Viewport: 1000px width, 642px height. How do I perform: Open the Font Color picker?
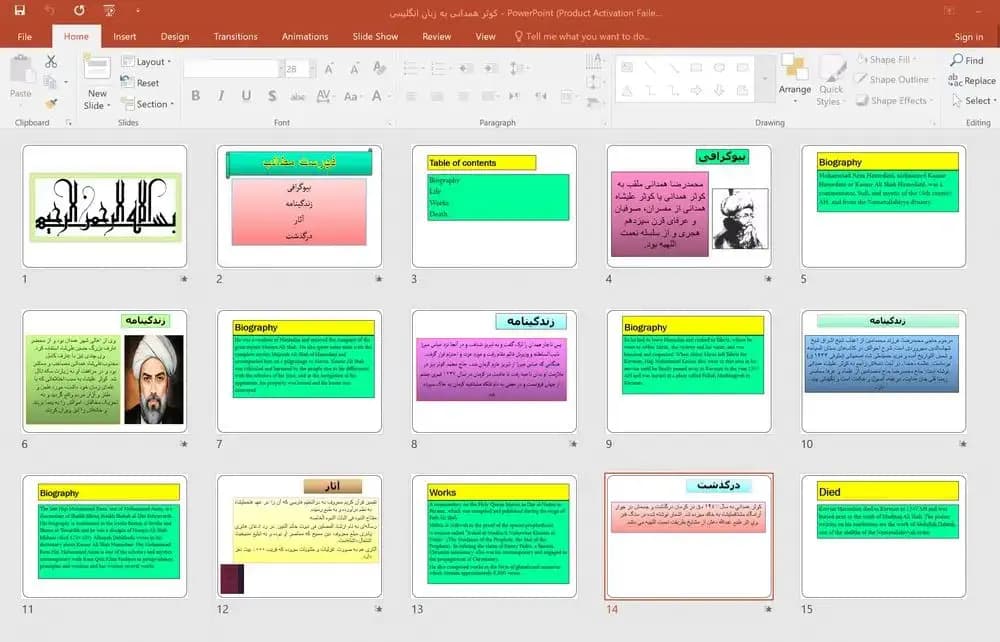[379, 96]
